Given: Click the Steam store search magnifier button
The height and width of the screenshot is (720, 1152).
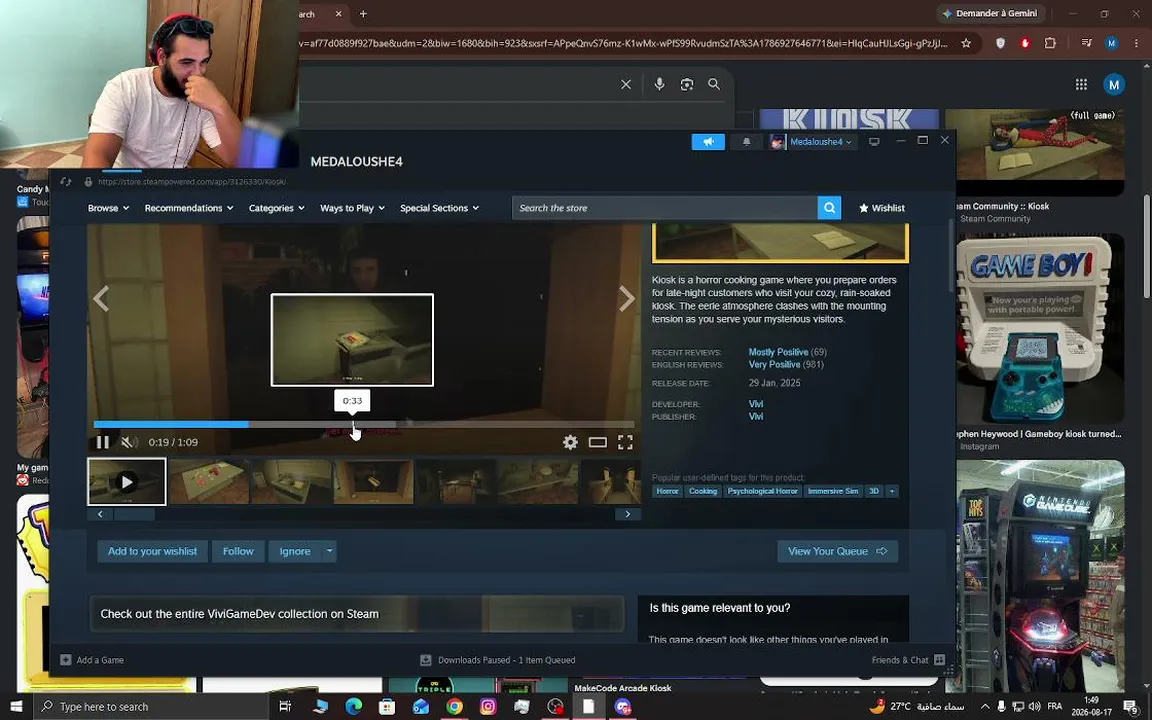Looking at the screenshot, I should pos(829,208).
